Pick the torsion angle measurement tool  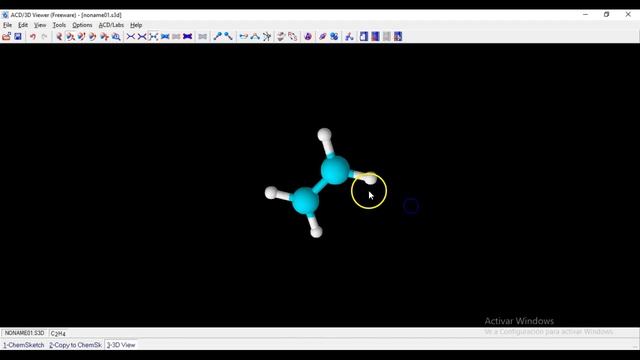(267, 37)
